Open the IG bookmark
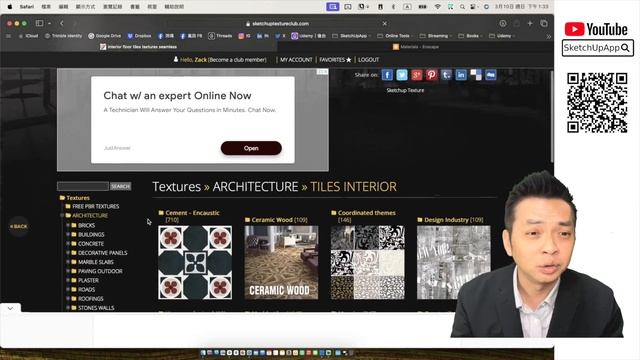Screen dimensions: 640x360 244,36
